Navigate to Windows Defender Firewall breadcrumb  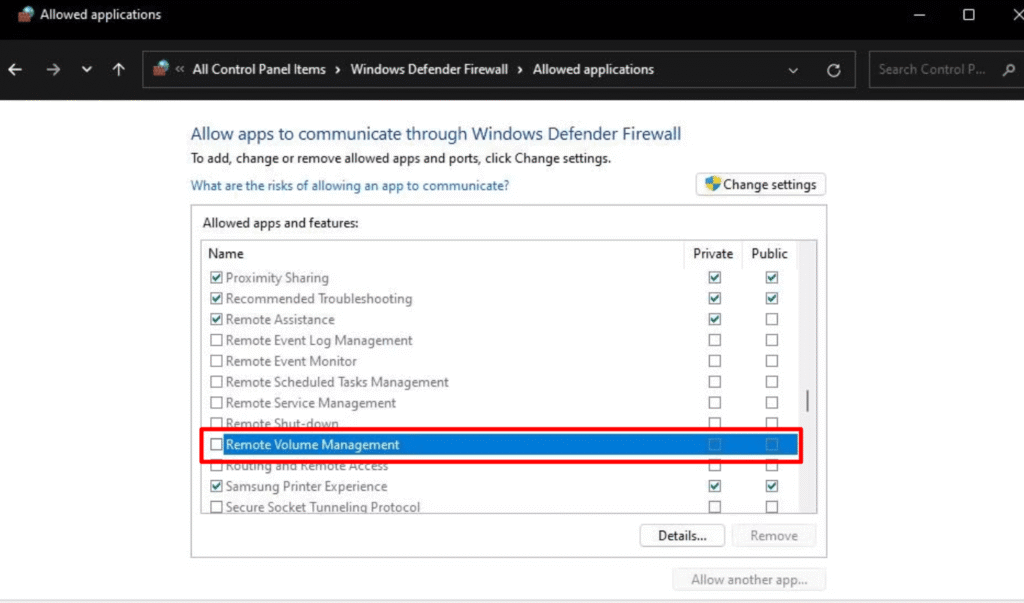[x=429, y=70]
